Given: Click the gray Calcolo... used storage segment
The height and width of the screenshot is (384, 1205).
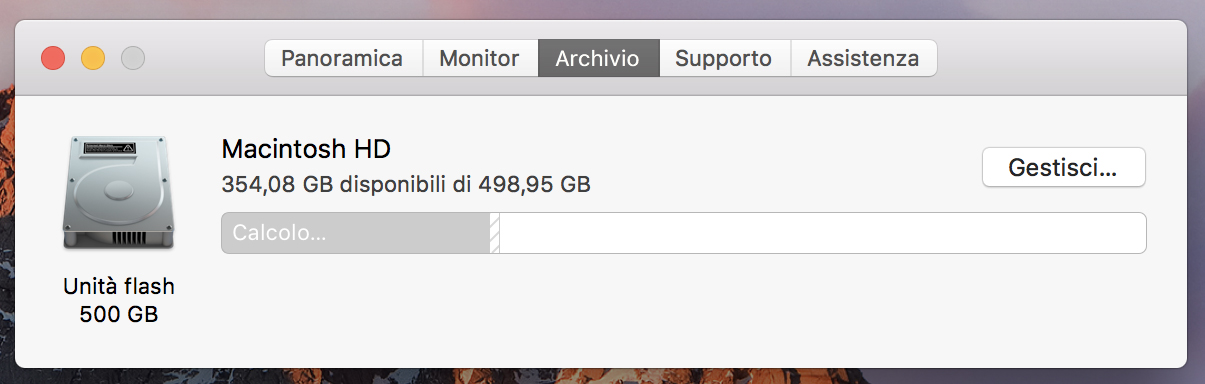Looking at the screenshot, I should [x=355, y=233].
